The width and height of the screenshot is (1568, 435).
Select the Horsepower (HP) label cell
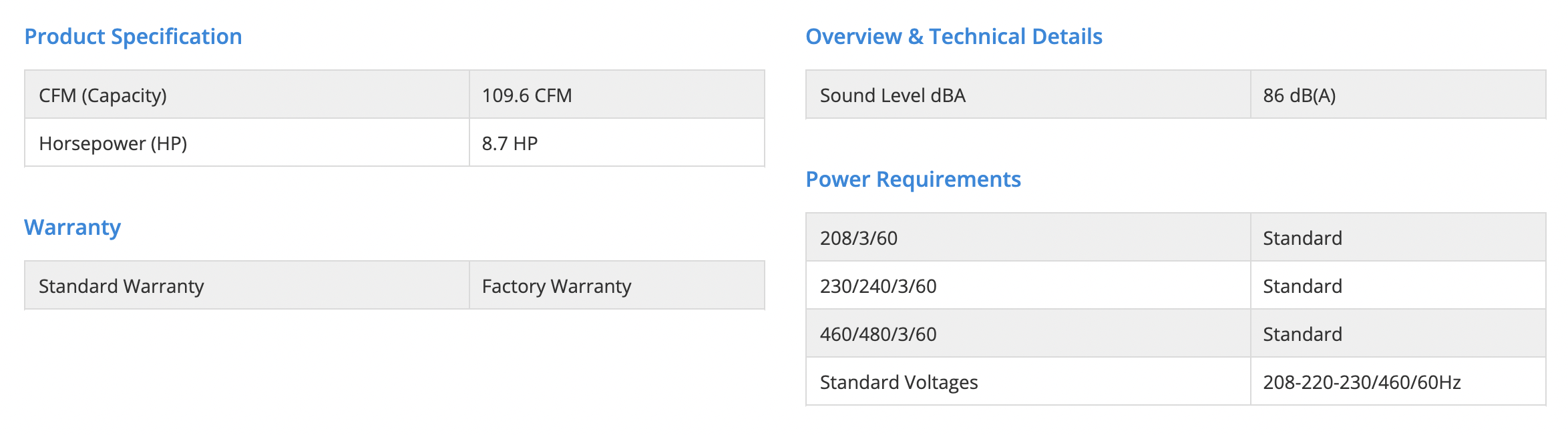[113, 143]
